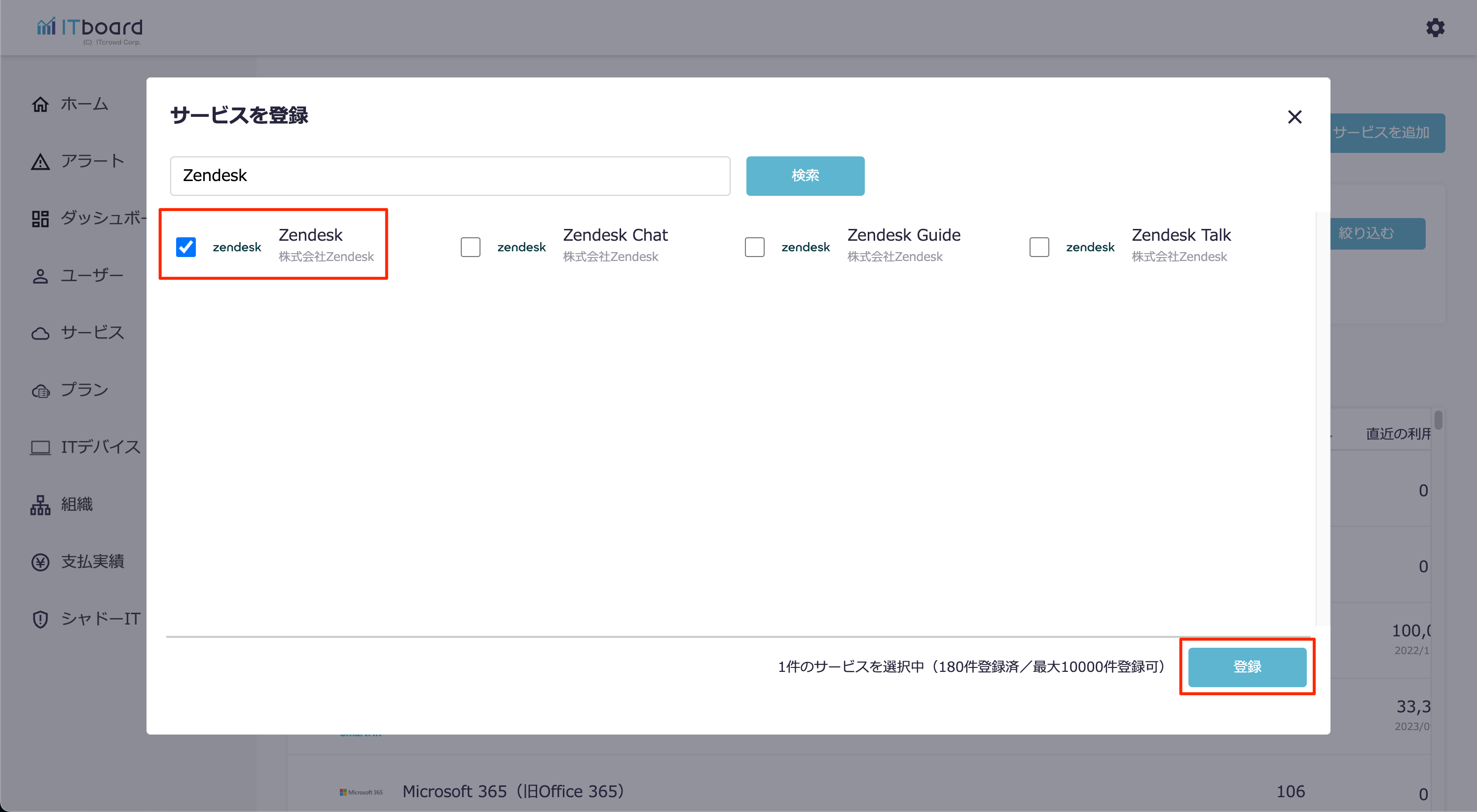The height and width of the screenshot is (812, 1477).
Task: Open IT Devices via the laptop icon
Action: 40,447
